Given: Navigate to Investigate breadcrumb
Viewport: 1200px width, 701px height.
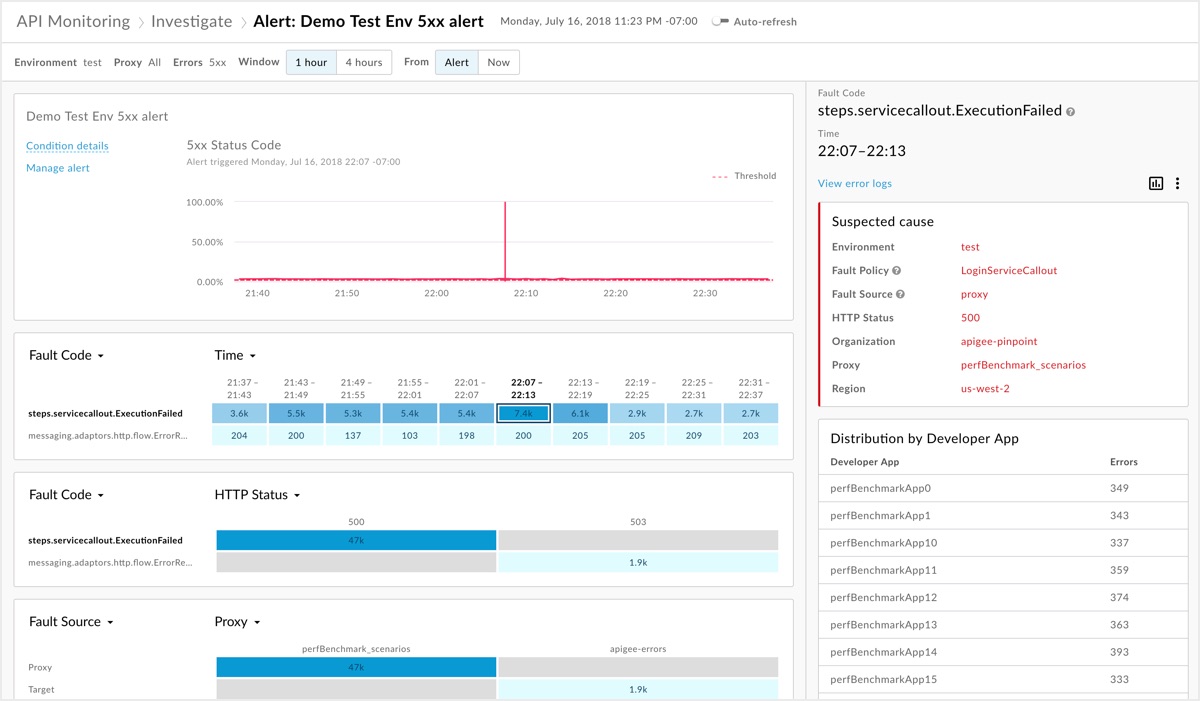Looking at the screenshot, I should pos(191,21).
